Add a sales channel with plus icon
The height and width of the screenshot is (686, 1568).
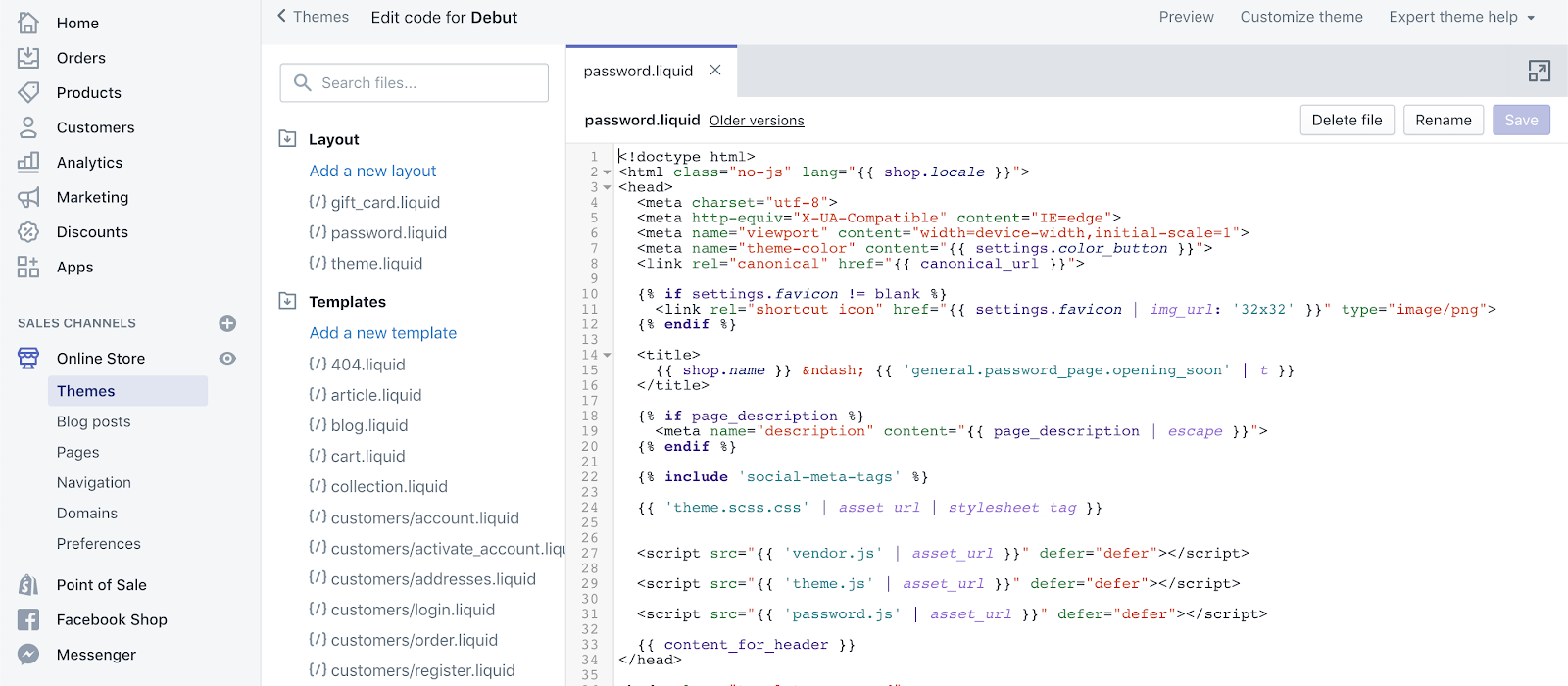pyautogui.click(x=227, y=323)
